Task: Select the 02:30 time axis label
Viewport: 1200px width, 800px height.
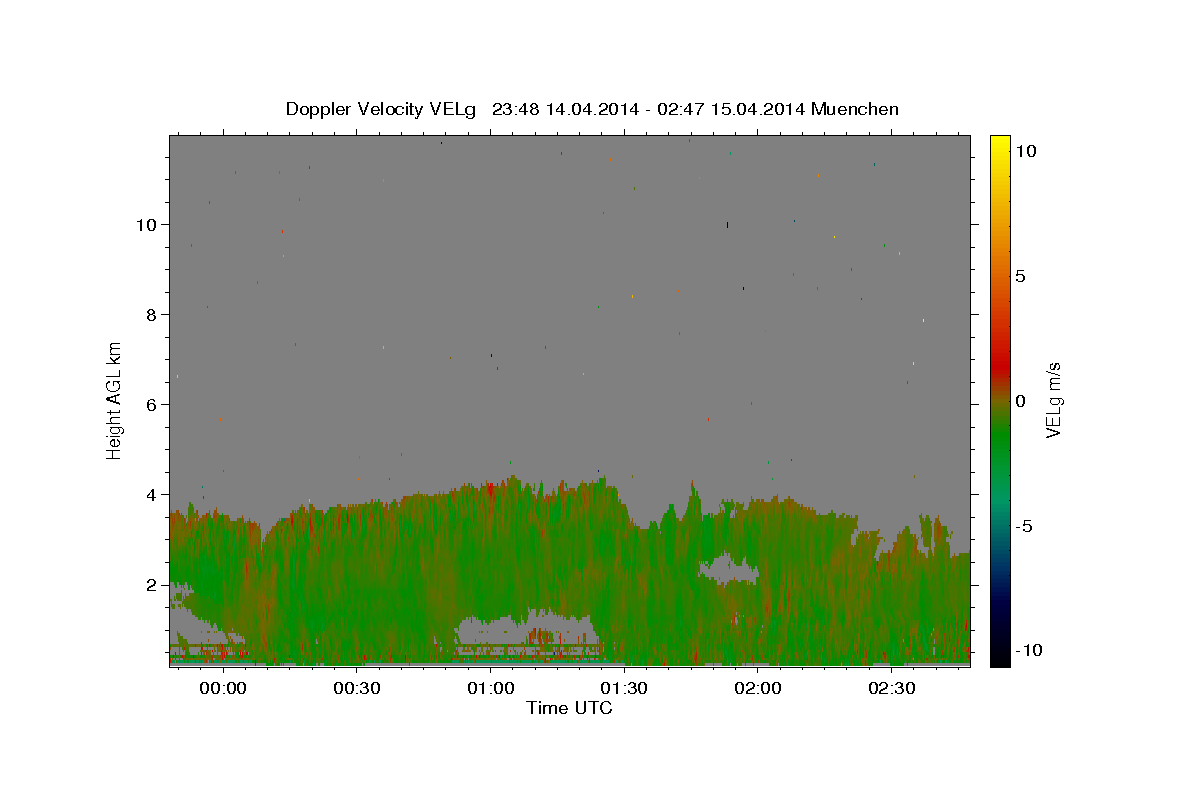Action: pyautogui.click(x=892, y=688)
